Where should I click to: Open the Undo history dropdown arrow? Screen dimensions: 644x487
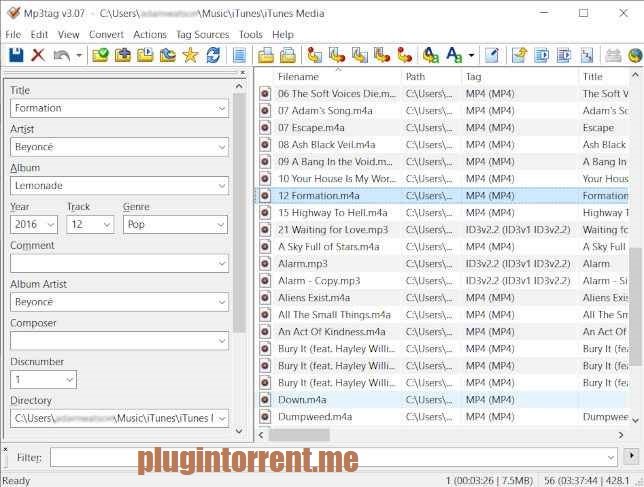click(x=79, y=55)
